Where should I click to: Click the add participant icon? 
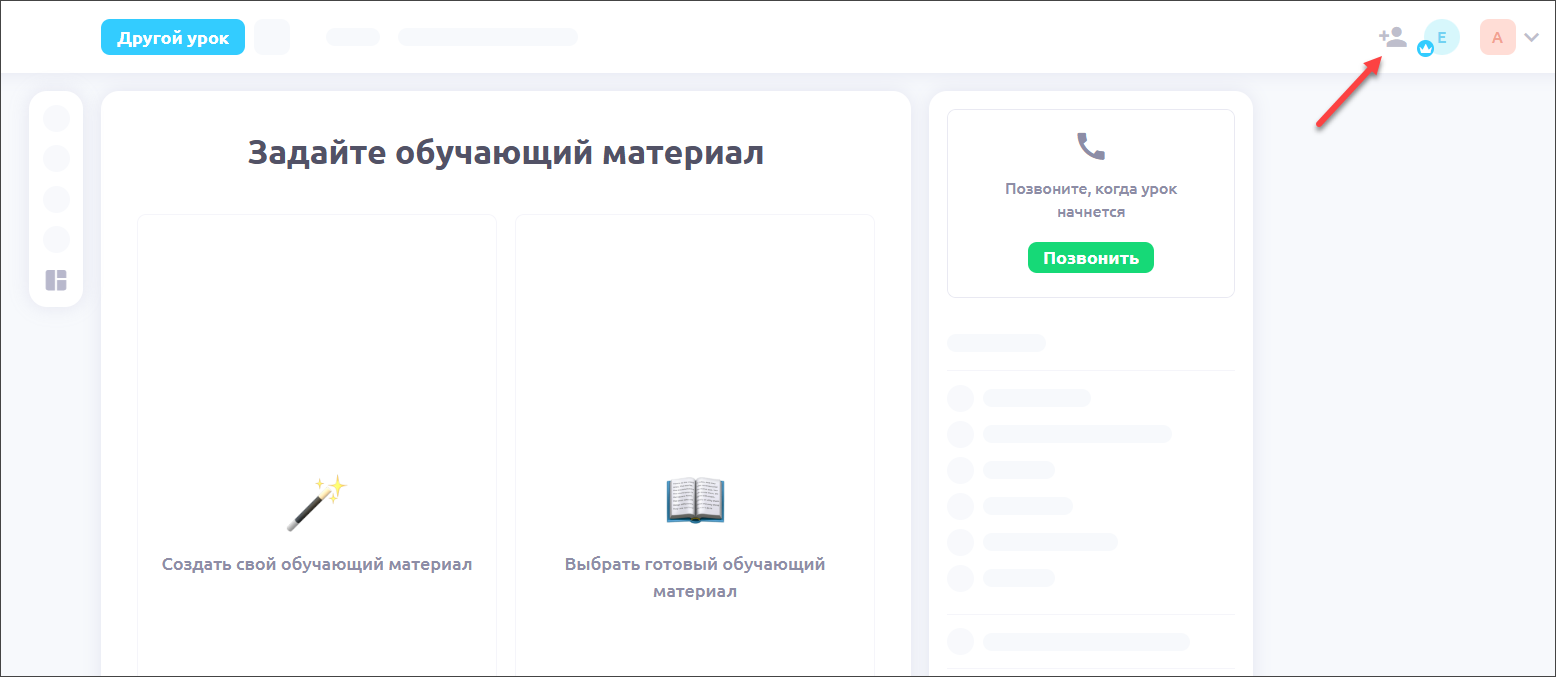tap(1392, 38)
